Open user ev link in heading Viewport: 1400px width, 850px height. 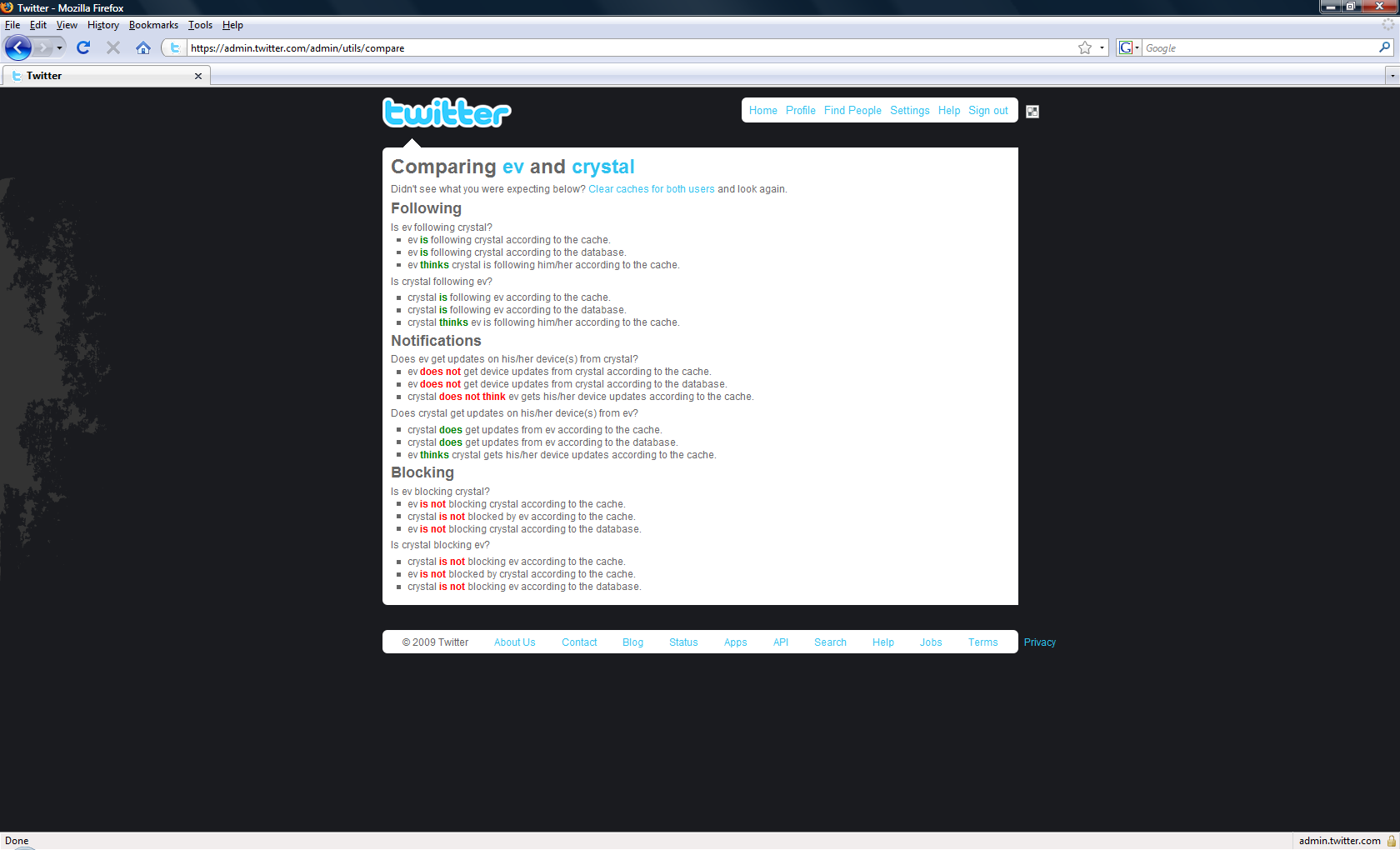pos(513,167)
